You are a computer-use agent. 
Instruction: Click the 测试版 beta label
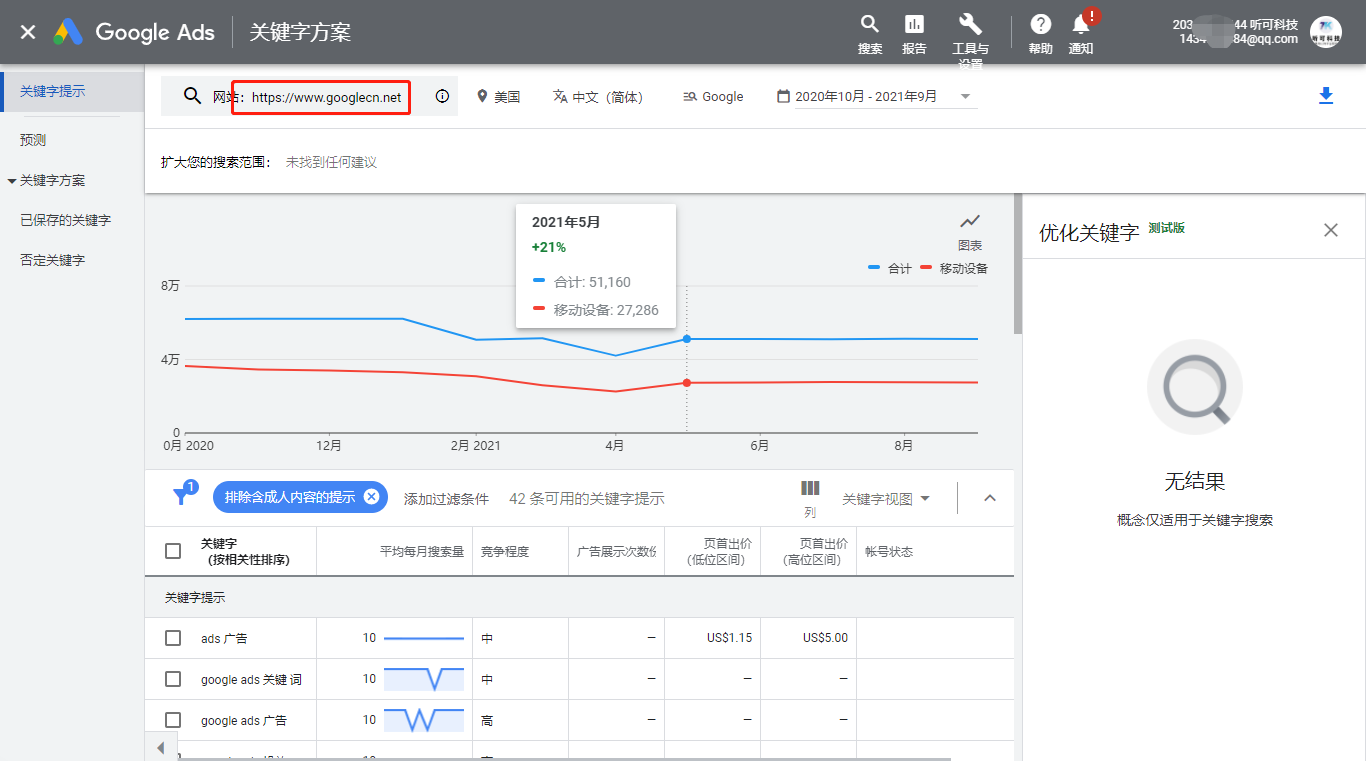click(1166, 228)
